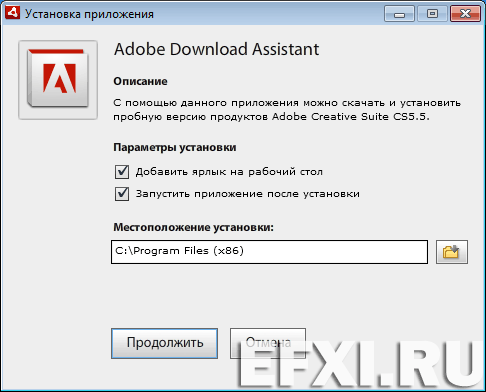Close the Установка приложения window
486x392 pixels.
465,14
